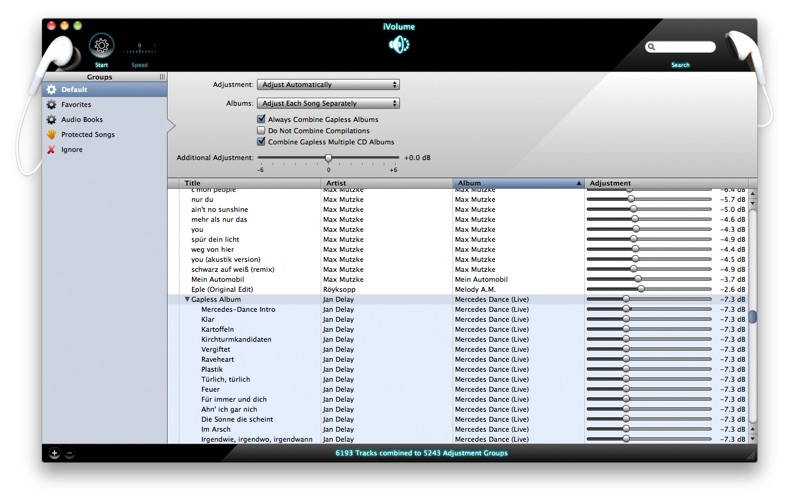Collapse the Gapless Album group row

tap(187, 299)
